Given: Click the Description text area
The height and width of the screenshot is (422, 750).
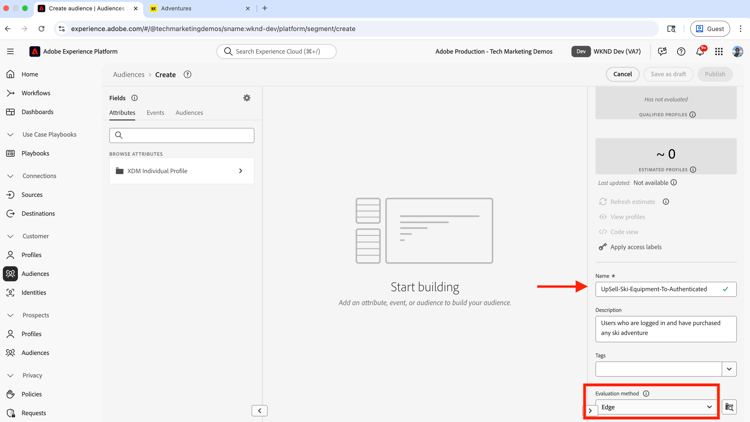Looking at the screenshot, I should 665,329.
